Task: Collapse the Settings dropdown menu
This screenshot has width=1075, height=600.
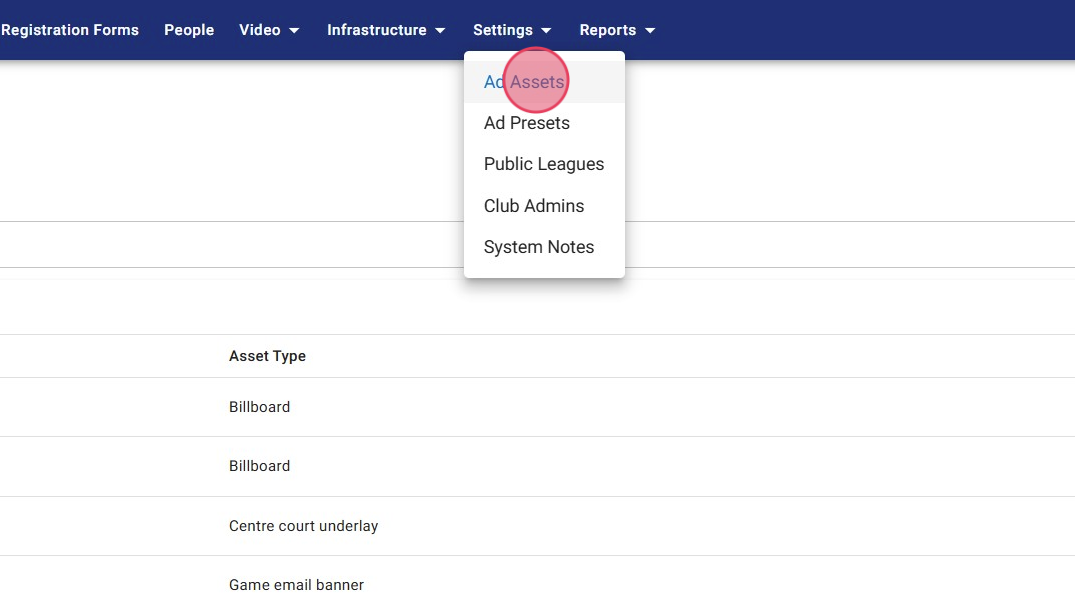Action: [x=511, y=30]
